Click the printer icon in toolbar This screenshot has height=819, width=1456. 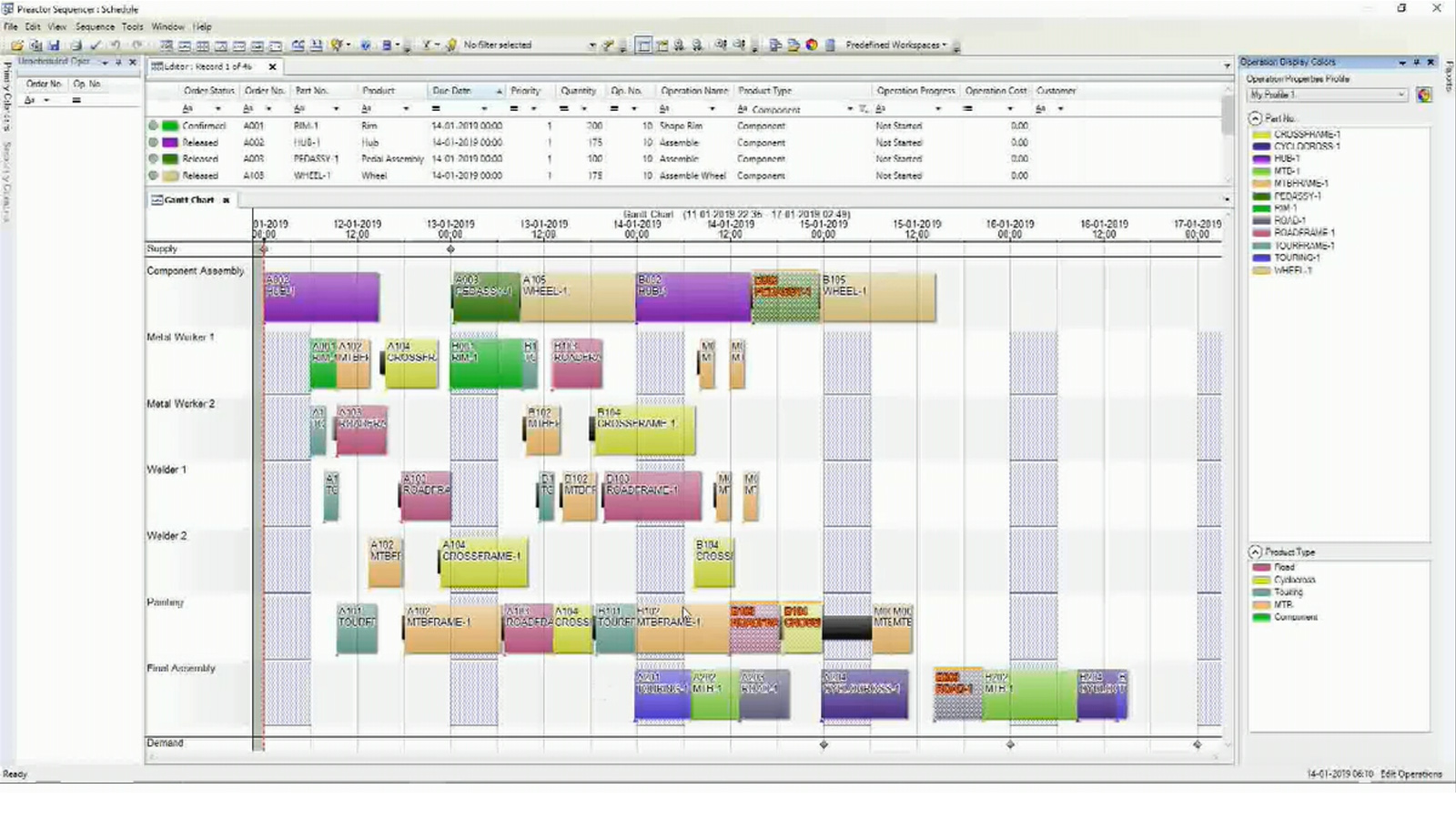(x=76, y=45)
